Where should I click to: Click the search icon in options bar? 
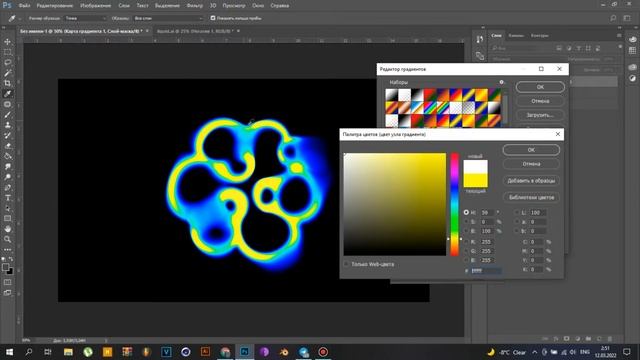click(x=613, y=18)
